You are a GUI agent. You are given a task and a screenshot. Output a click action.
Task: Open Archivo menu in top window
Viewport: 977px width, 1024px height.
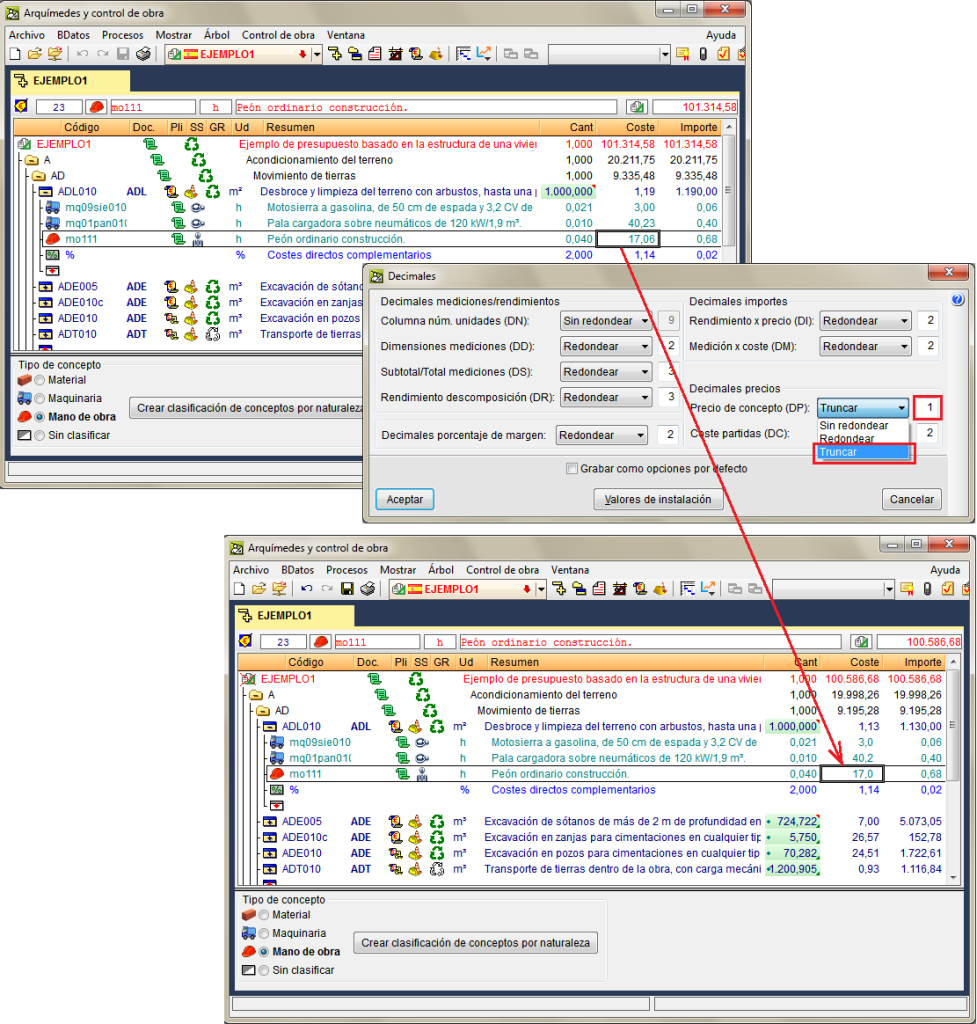click(27, 35)
